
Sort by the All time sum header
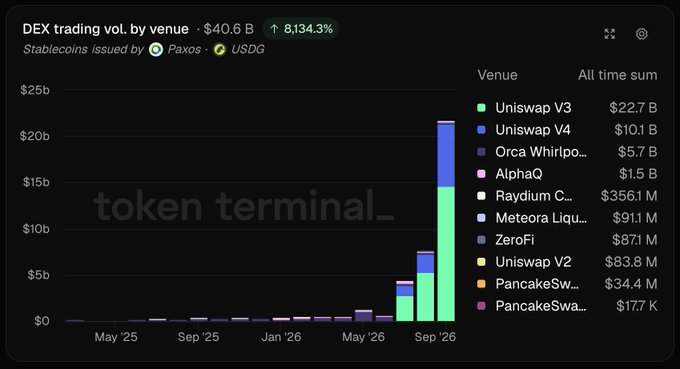pos(618,75)
